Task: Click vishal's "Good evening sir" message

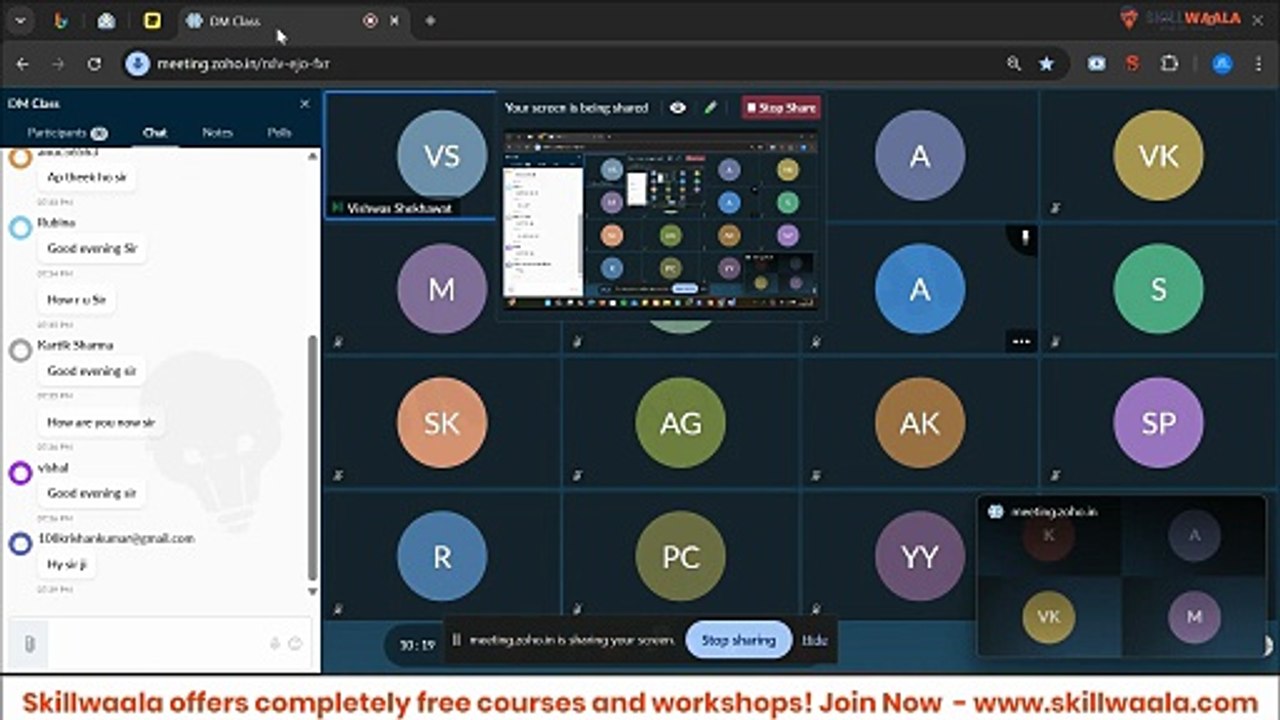Action: pyautogui.click(x=91, y=493)
